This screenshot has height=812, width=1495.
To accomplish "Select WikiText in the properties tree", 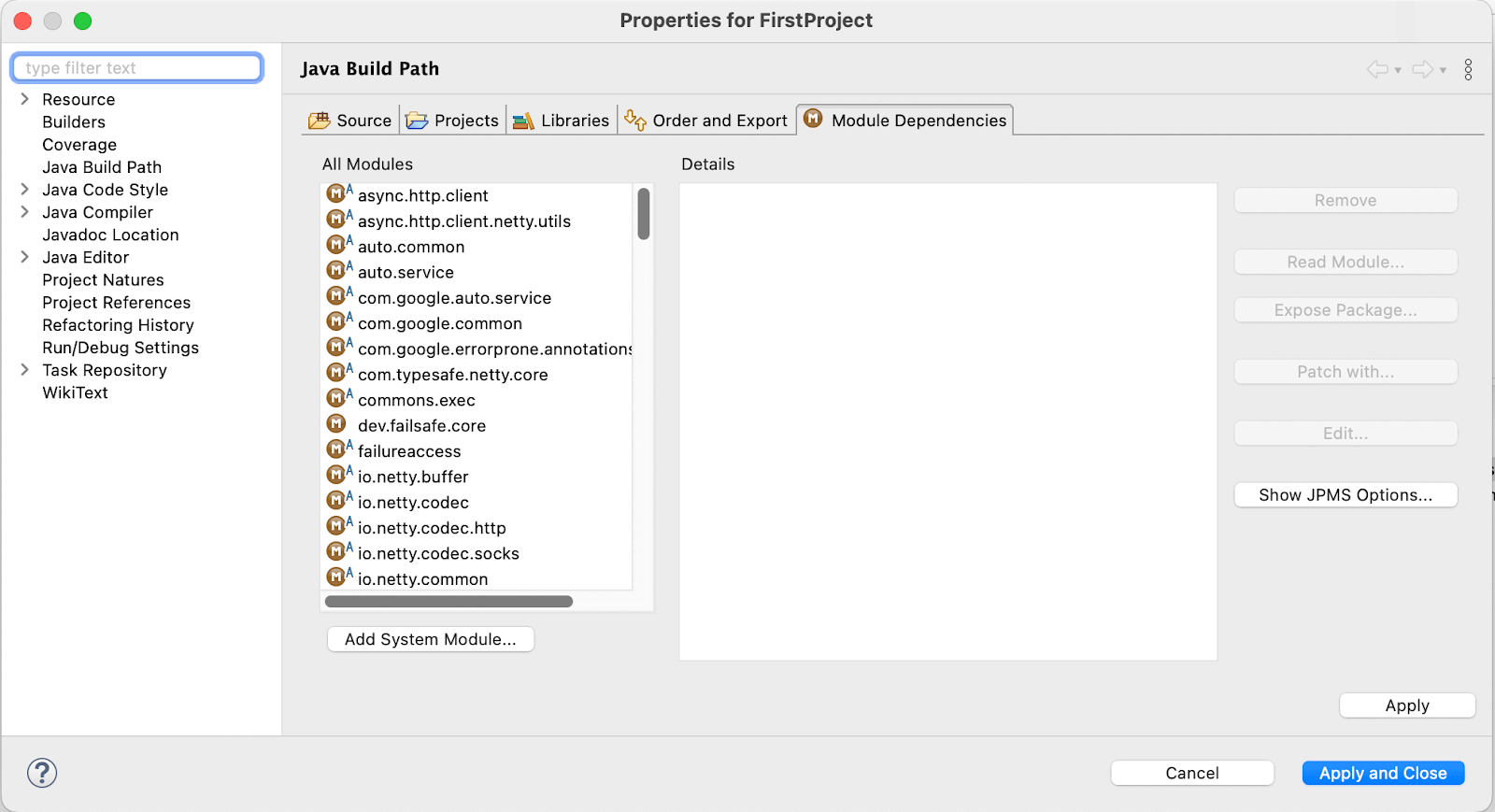I will point(75,392).
